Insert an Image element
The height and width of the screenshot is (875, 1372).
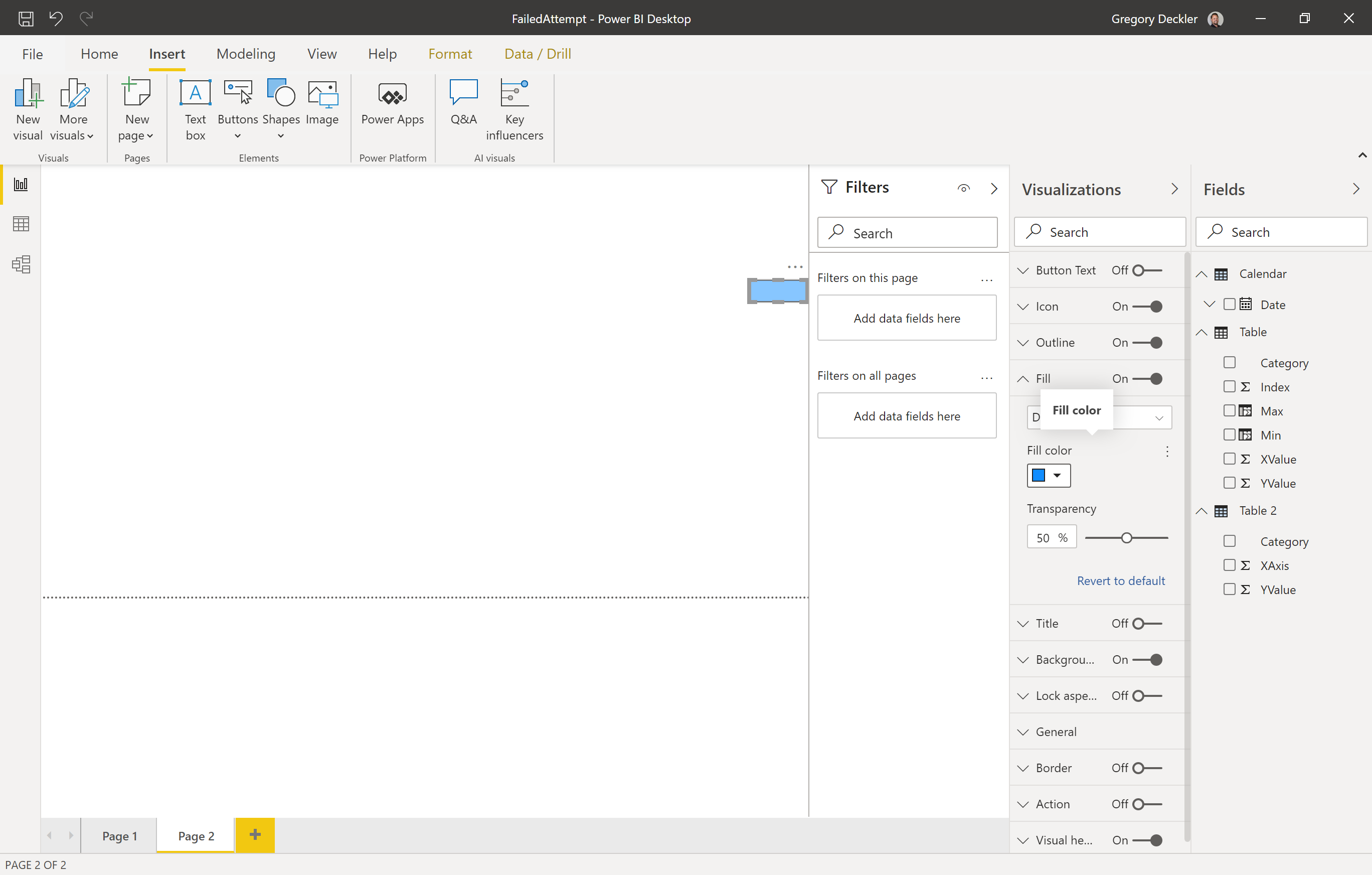322,103
